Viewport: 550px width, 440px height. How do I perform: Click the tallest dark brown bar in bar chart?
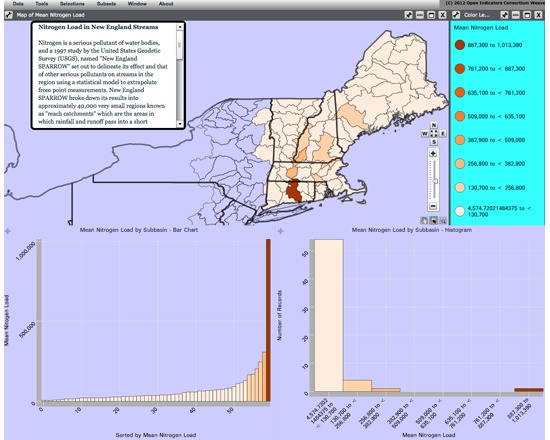click(x=268, y=320)
